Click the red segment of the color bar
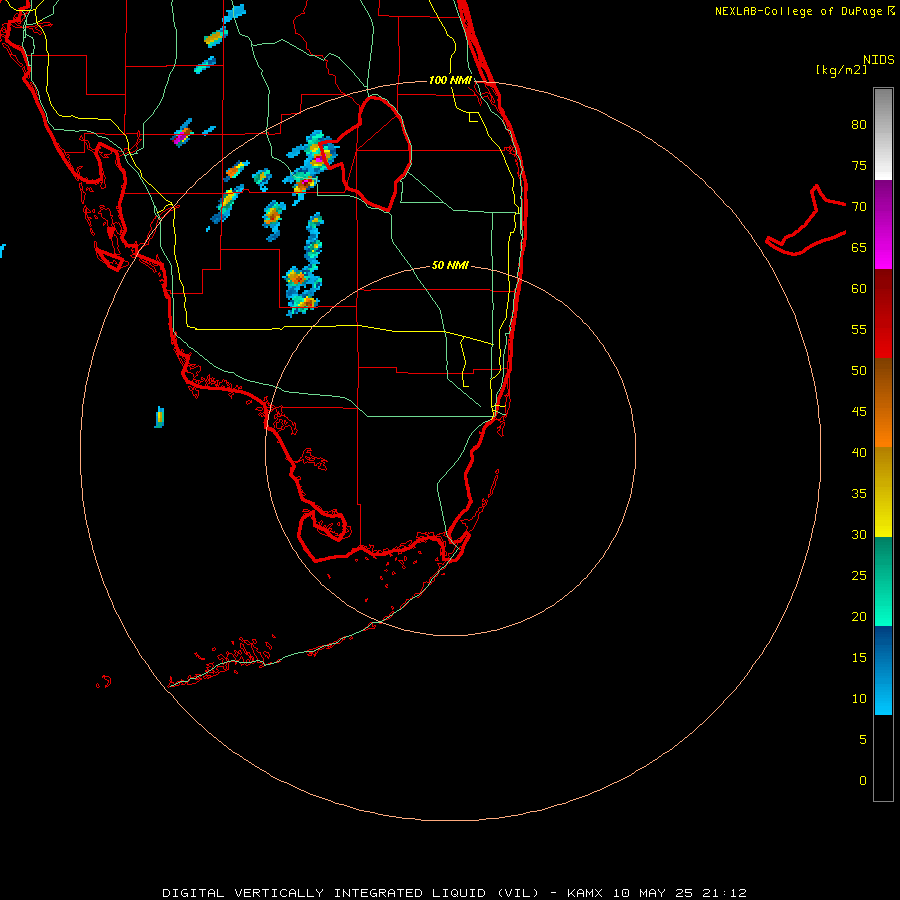Viewport: 900px width, 900px height. click(883, 313)
